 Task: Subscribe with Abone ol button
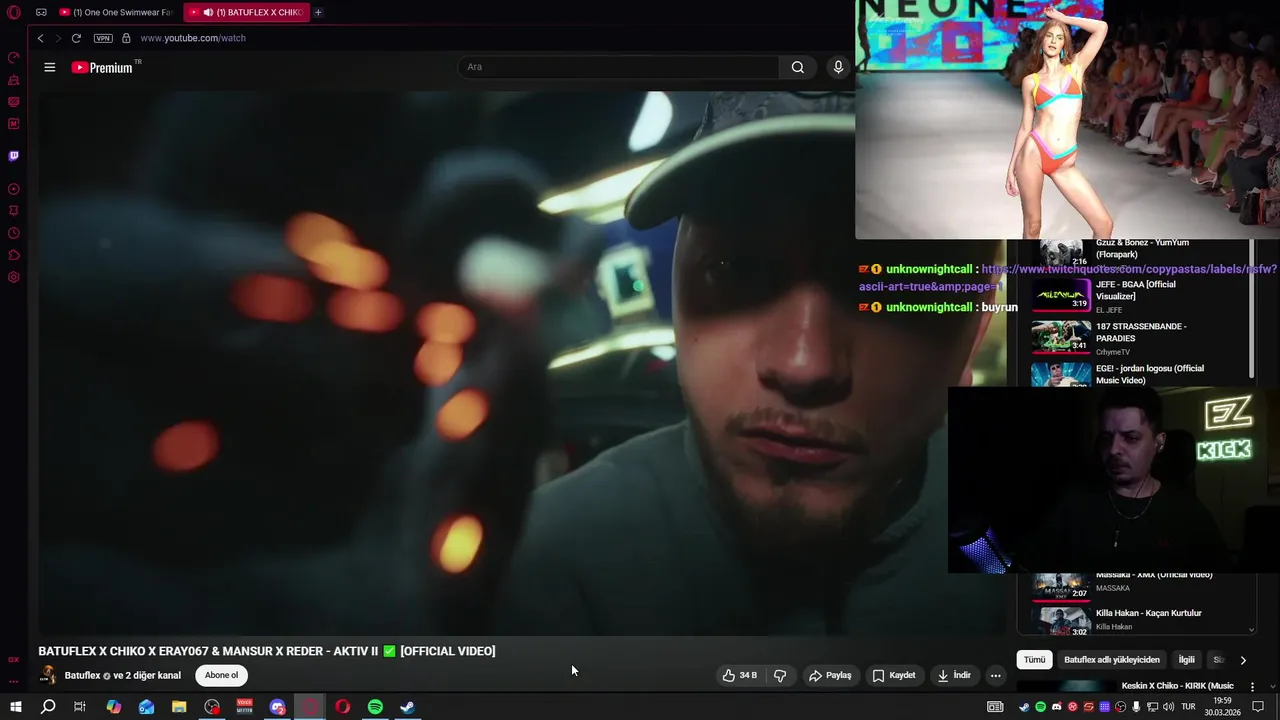point(222,675)
